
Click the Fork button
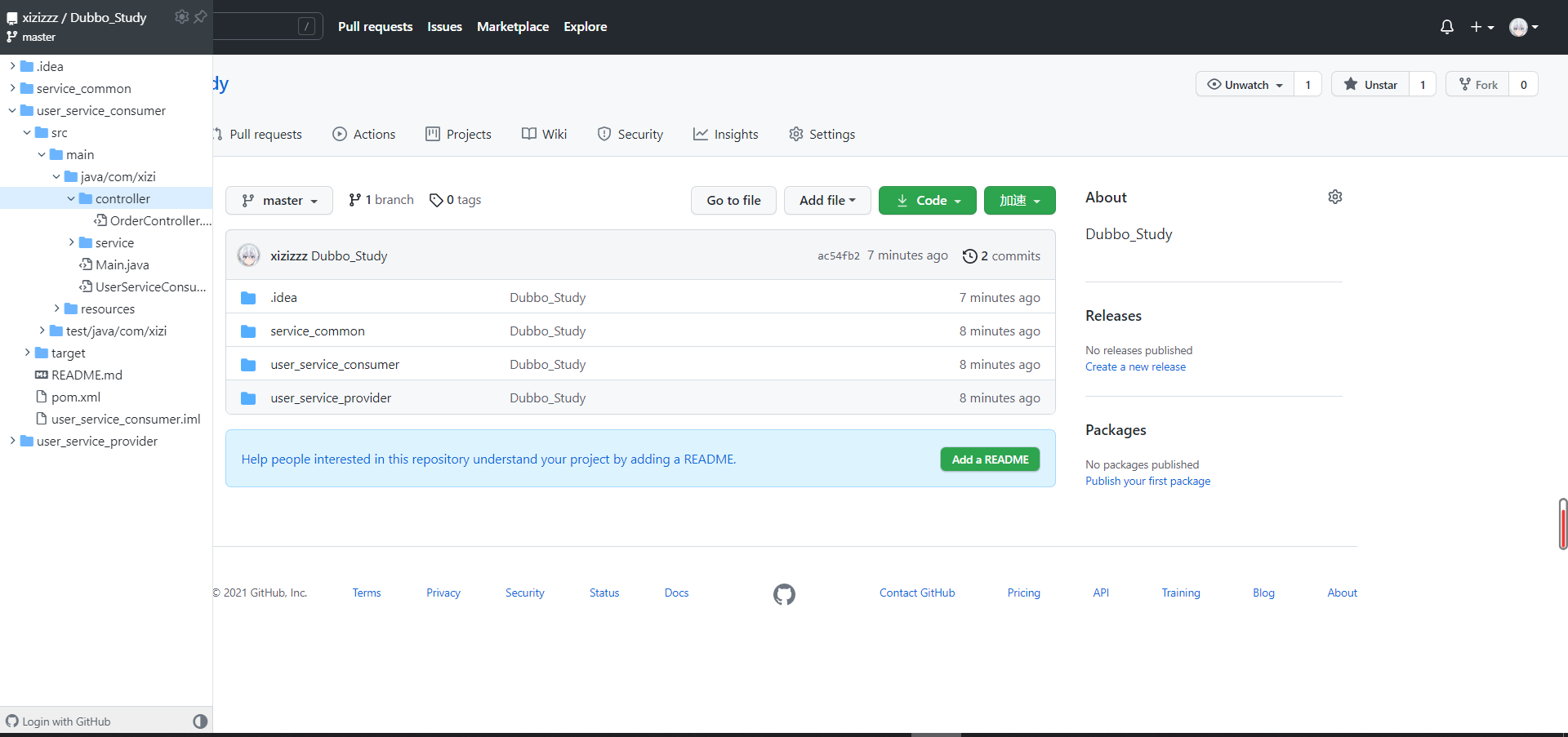[1478, 84]
